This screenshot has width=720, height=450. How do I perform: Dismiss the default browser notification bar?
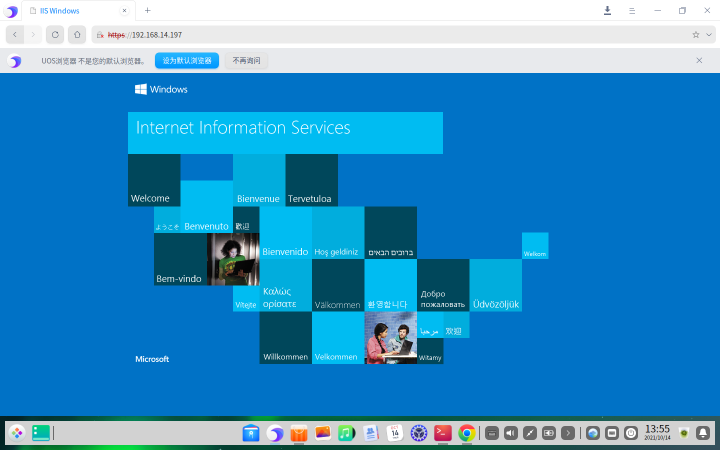coord(699,60)
